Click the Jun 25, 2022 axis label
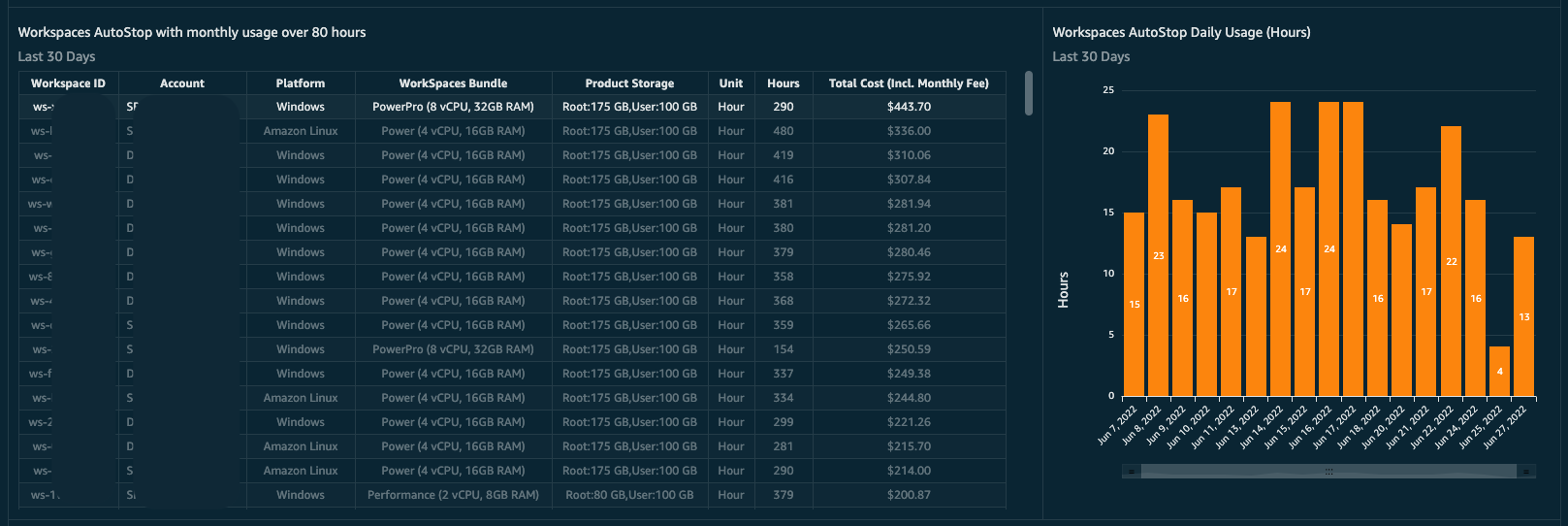 [1481, 426]
